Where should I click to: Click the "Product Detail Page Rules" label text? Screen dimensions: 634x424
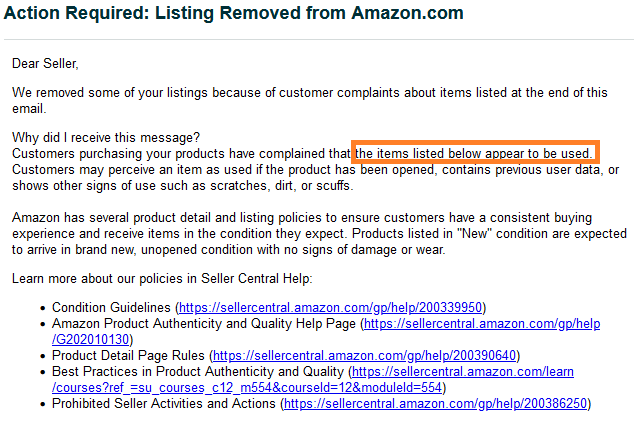[x=128, y=355]
